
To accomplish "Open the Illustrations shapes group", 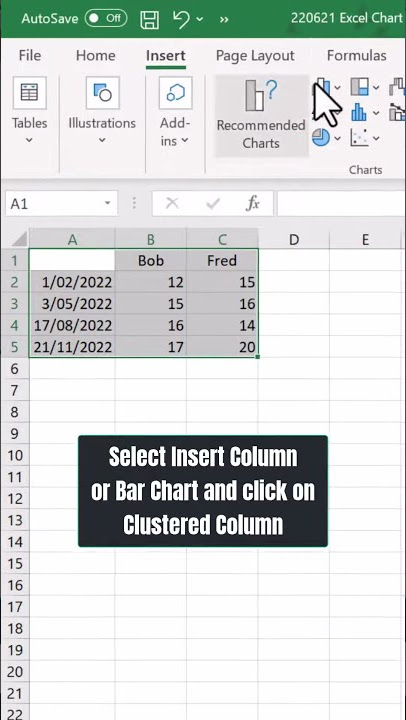I will click(102, 112).
